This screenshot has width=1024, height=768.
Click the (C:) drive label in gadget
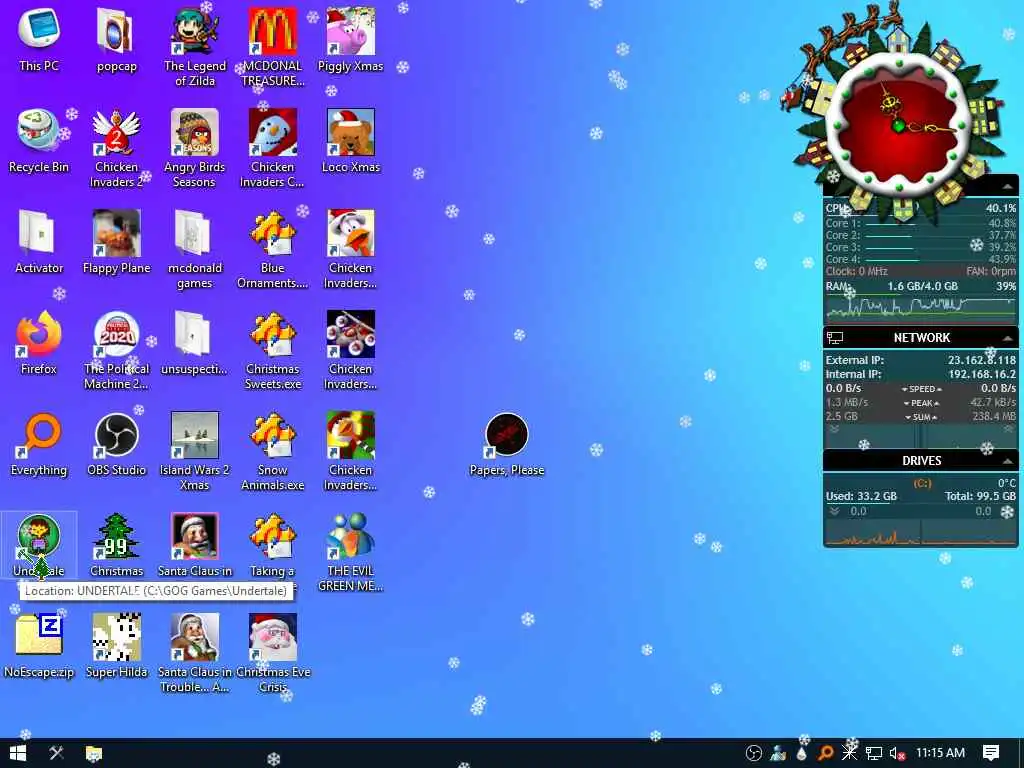tap(922, 483)
